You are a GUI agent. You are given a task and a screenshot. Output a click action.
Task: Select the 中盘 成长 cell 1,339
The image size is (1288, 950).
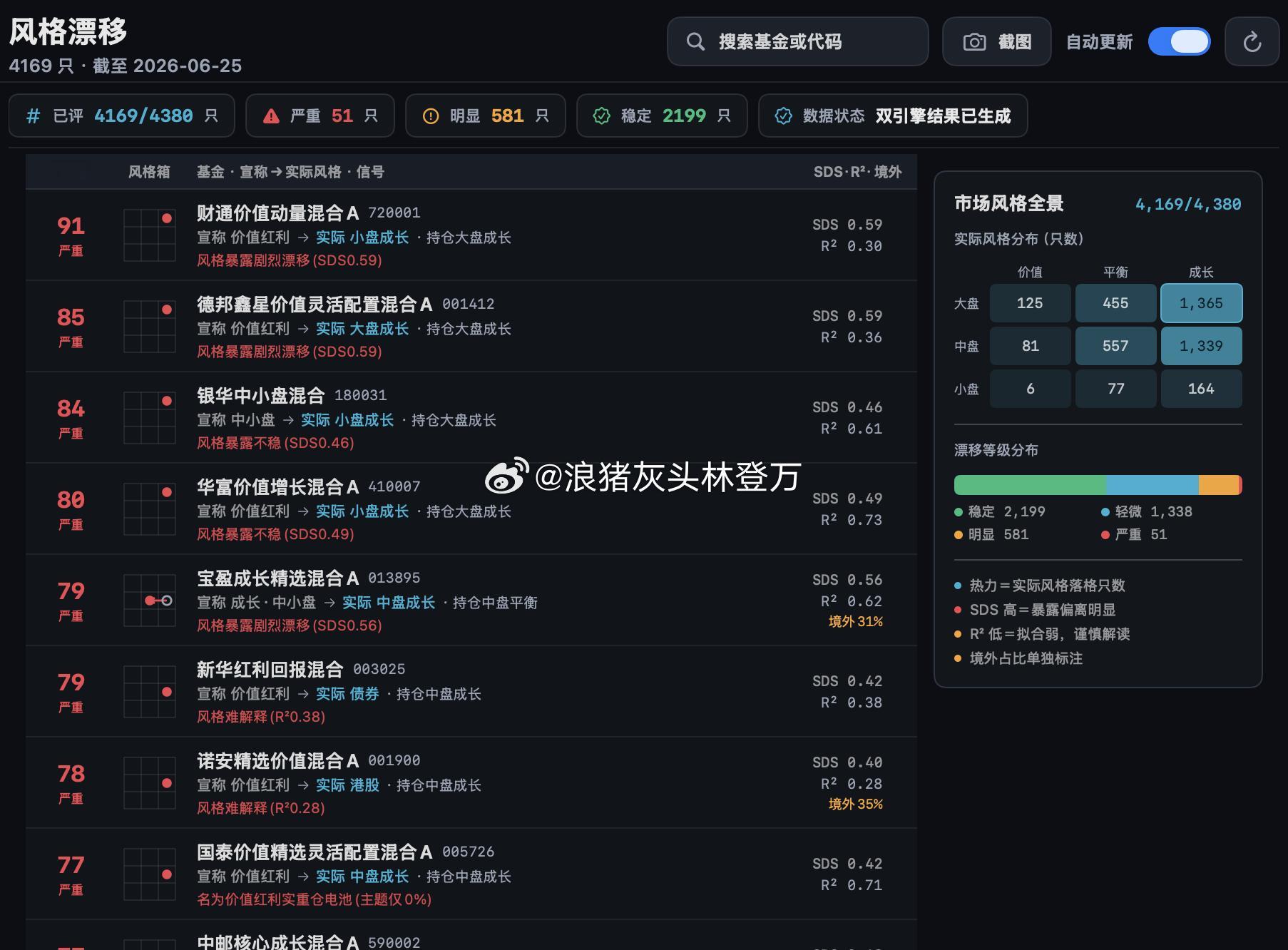tap(1201, 346)
